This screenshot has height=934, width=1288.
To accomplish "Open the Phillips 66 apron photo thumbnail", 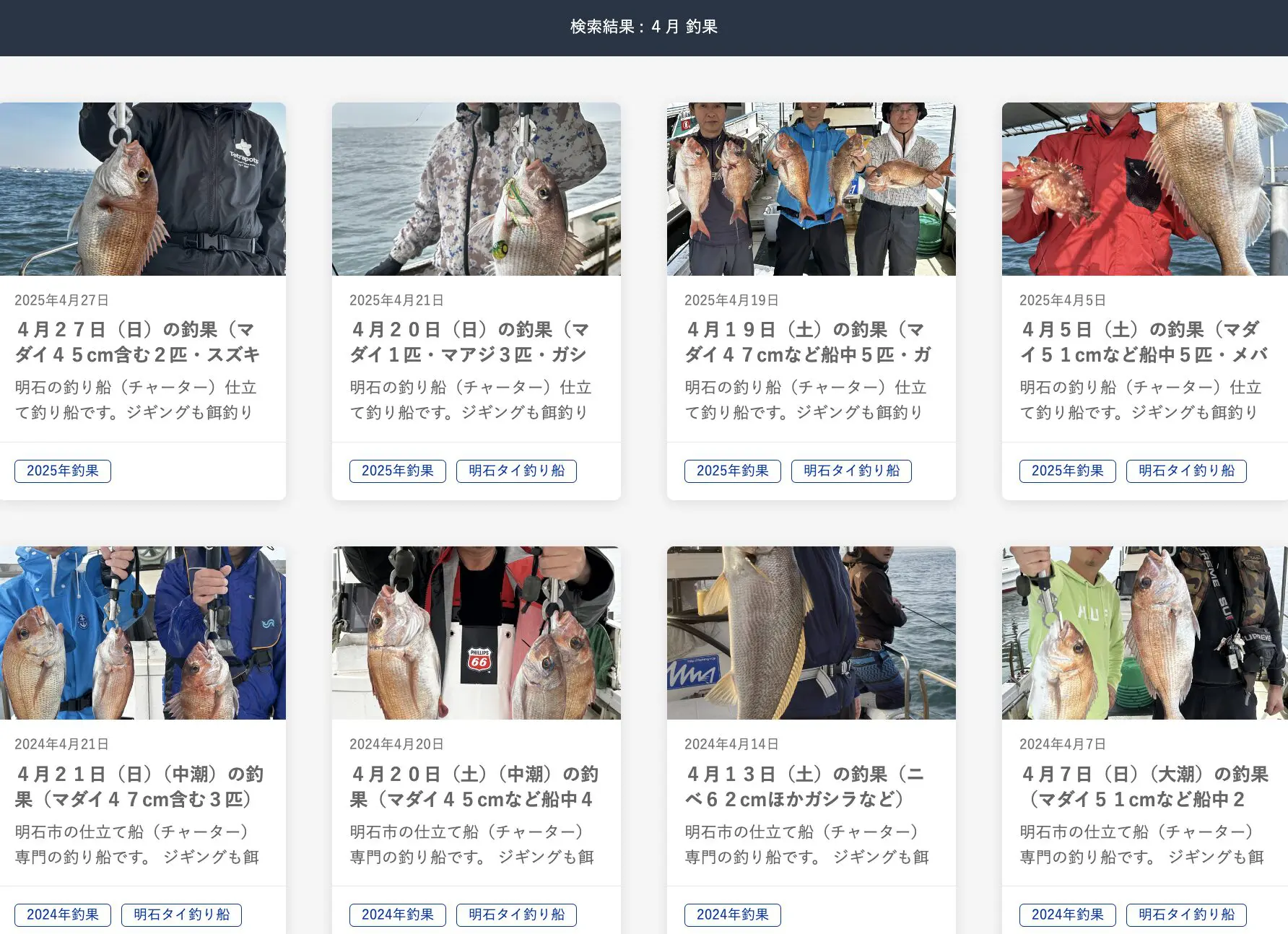I will click(x=476, y=633).
